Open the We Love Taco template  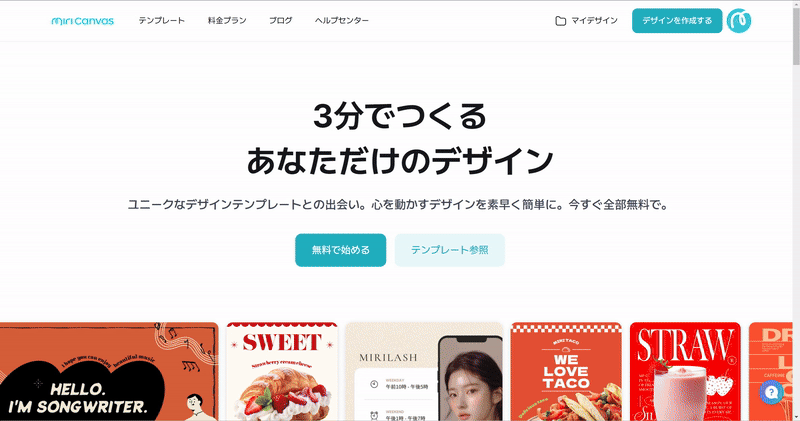[566, 372]
